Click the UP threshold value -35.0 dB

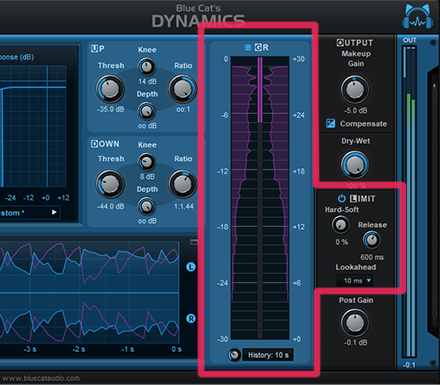click(x=110, y=109)
